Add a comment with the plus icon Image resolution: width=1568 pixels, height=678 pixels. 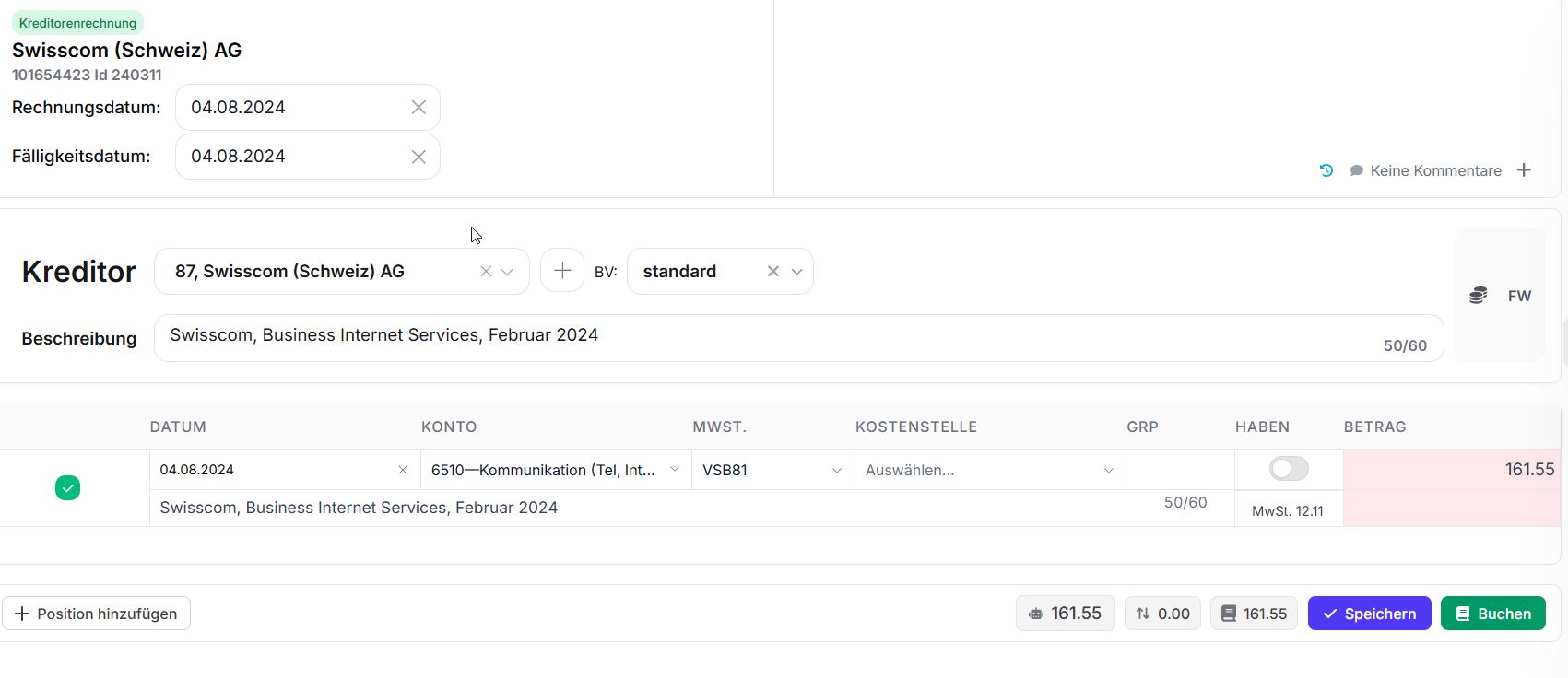click(x=1524, y=170)
